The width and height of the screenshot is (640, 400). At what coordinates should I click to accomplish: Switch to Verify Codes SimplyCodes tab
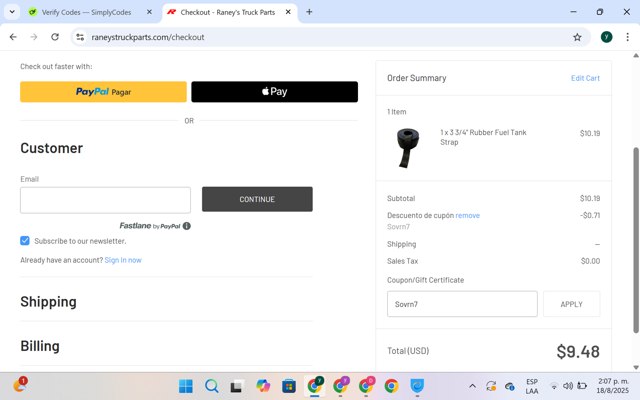click(87, 12)
